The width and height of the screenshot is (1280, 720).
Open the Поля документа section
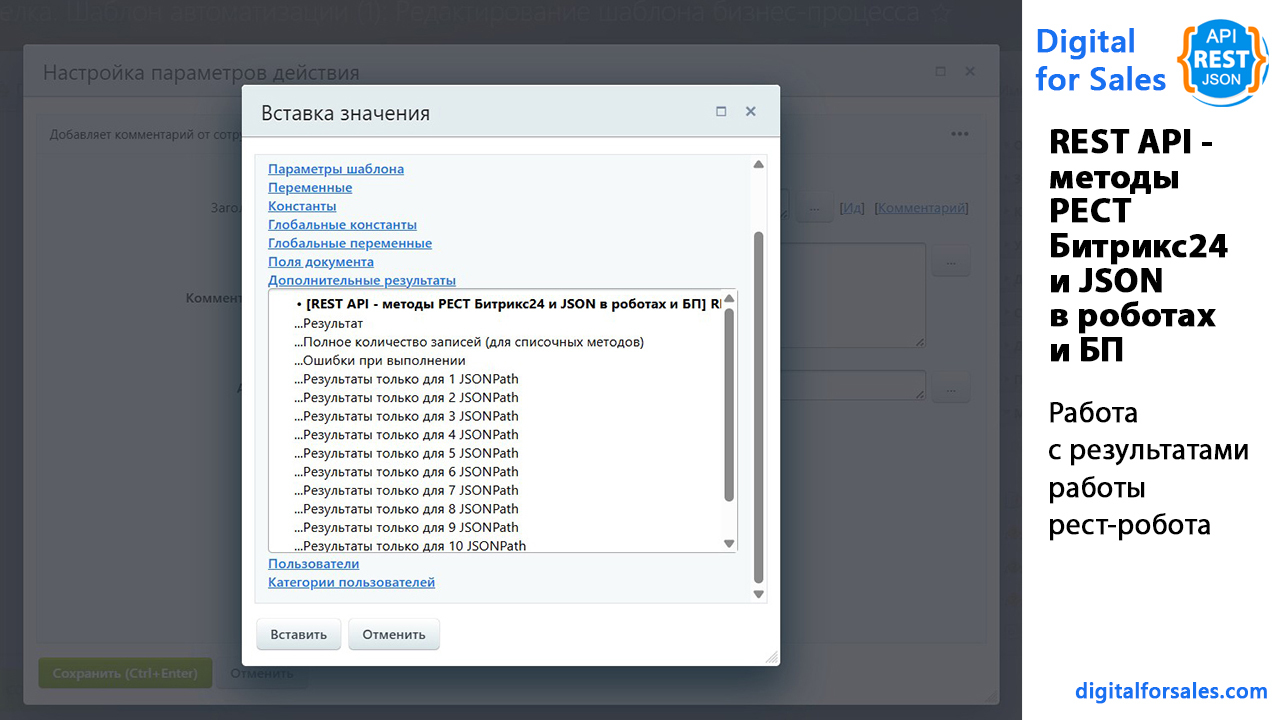321,262
